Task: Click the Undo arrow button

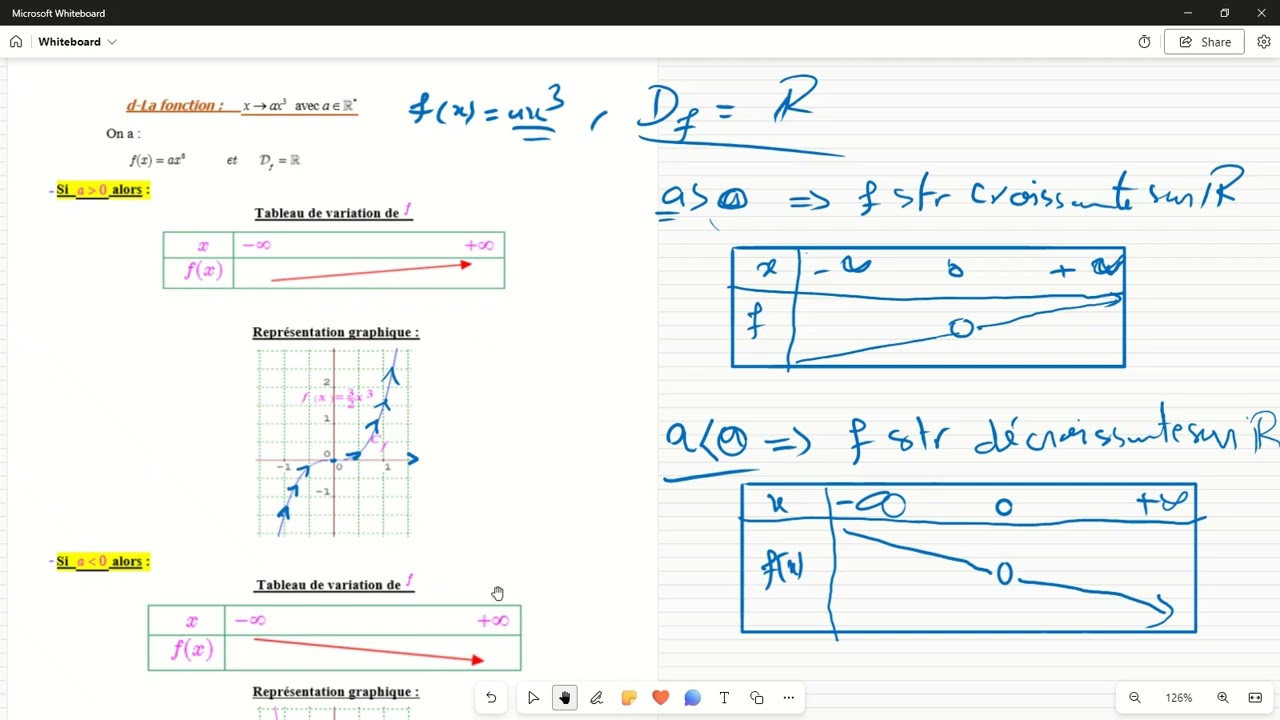Action: (491, 698)
